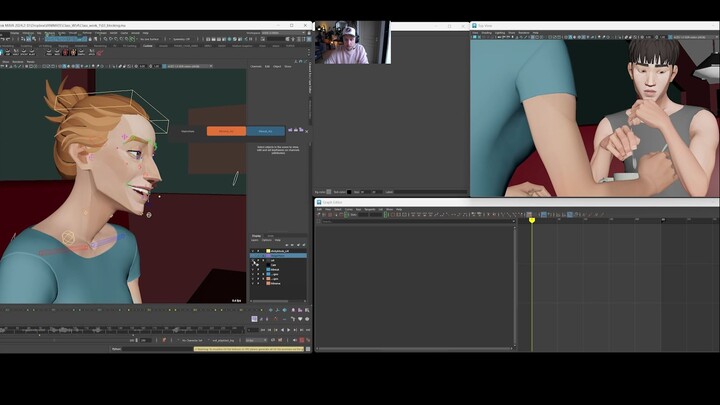
Task: Open the Channels menu in Channel Box
Action: click(x=256, y=67)
